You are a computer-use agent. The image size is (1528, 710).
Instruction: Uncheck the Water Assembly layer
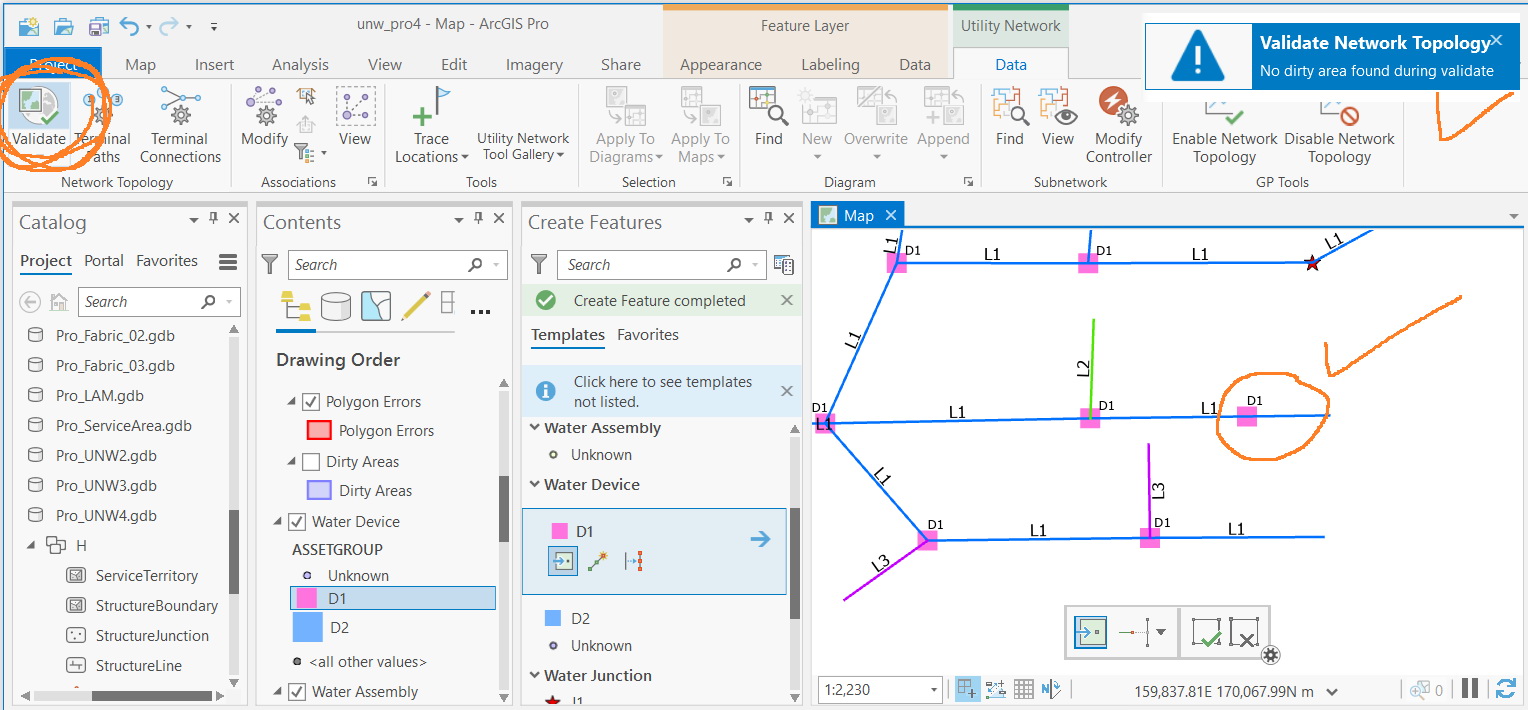tap(296, 692)
